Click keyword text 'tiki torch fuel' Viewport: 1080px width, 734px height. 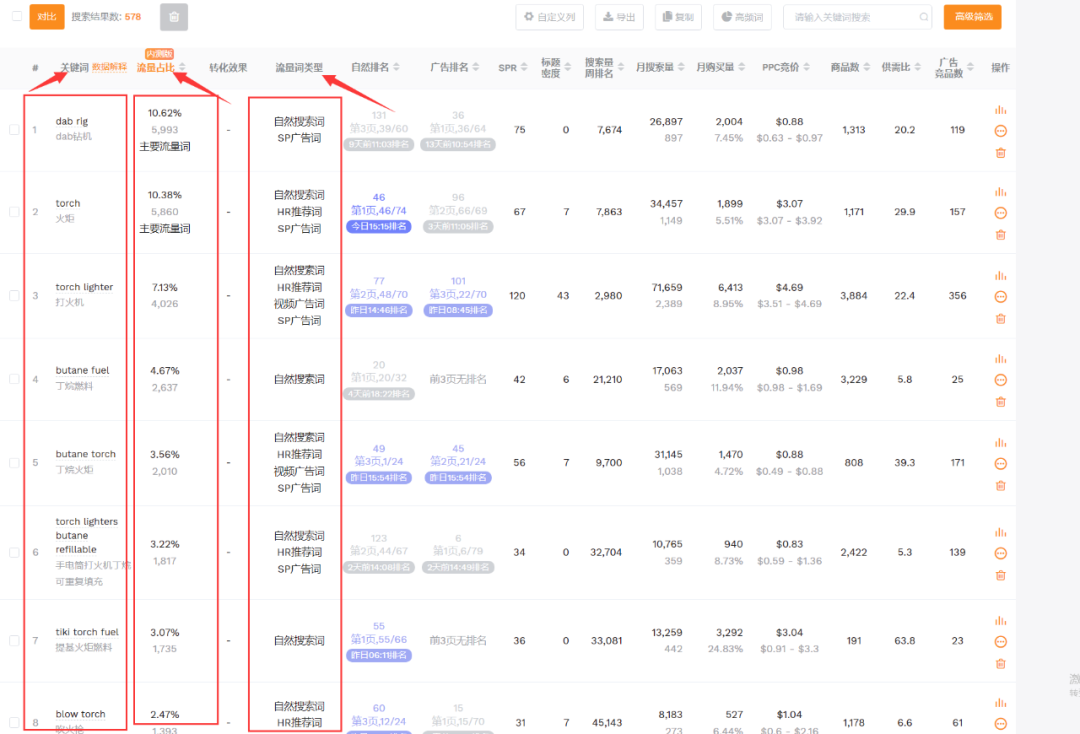87,632
